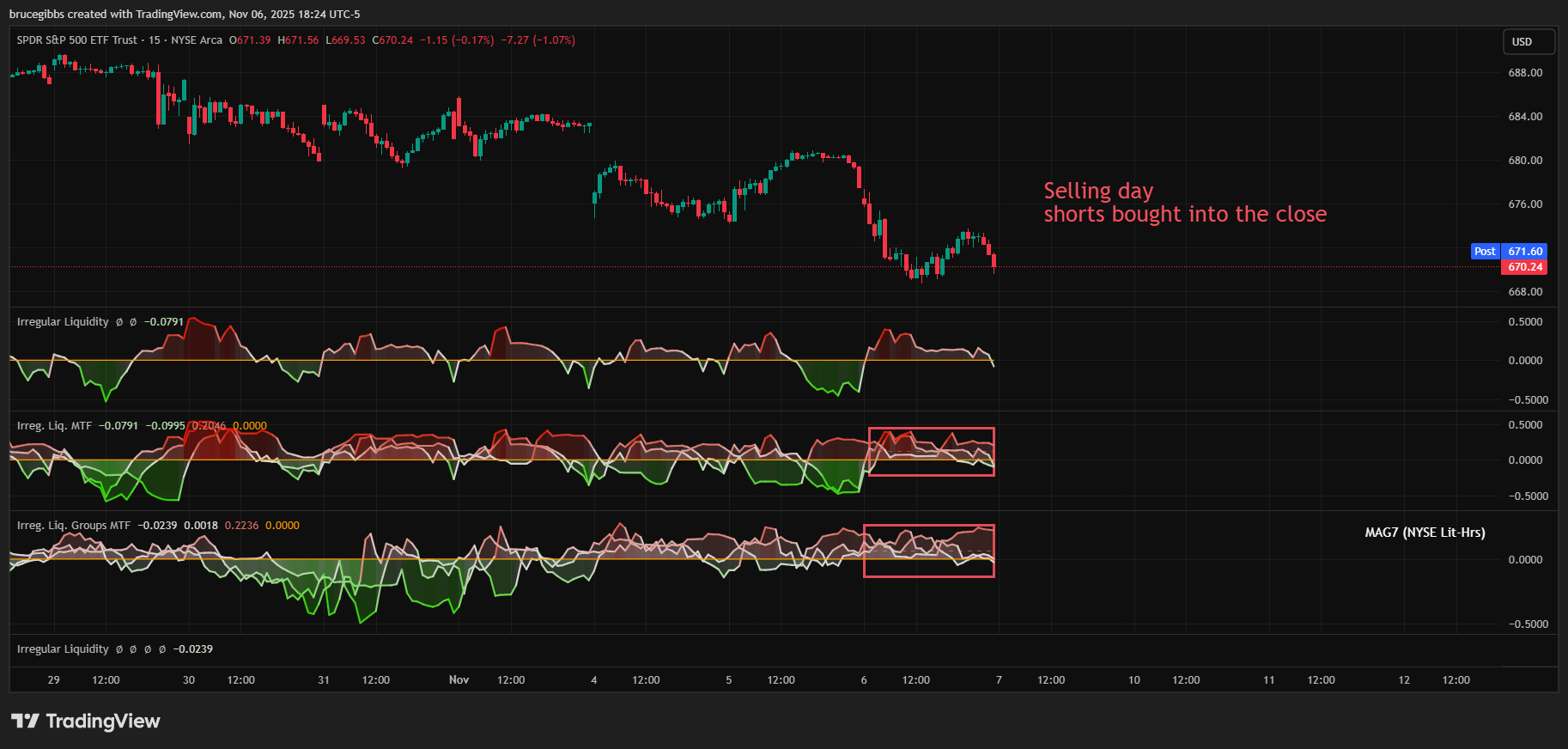Select the 'Selling day' red text annotation
The height and width of the screenshot is (749, 1568).
tap(1098, 191)
